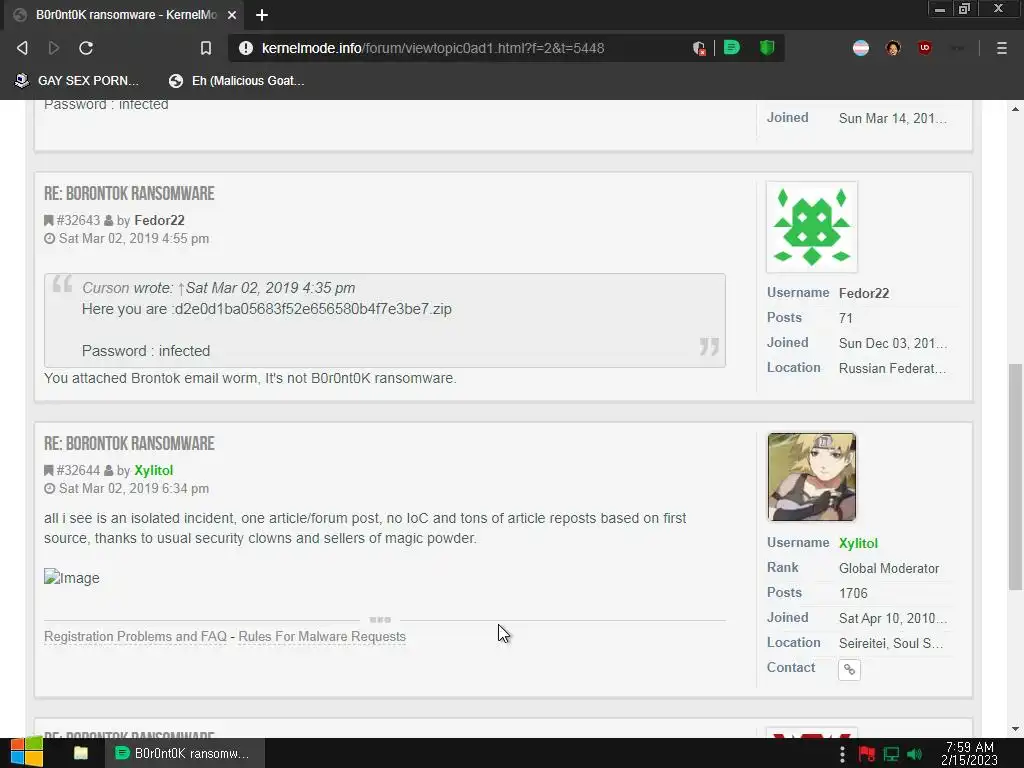
Task: Click the first RE: BORONTOK RANSOMWARE title above Fedor22
Action: point(129,194)
